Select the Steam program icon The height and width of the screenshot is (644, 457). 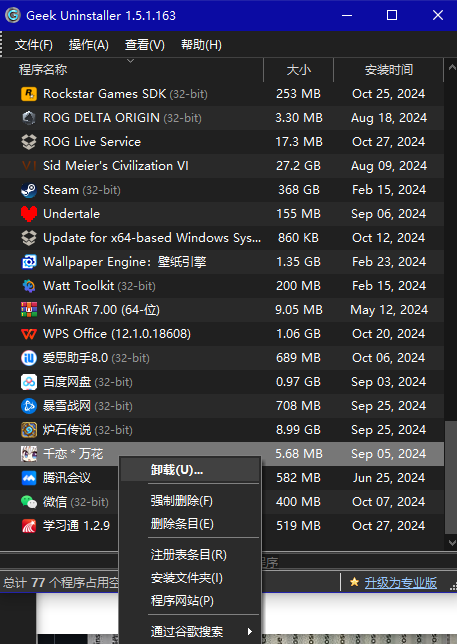tap(29, 190)
